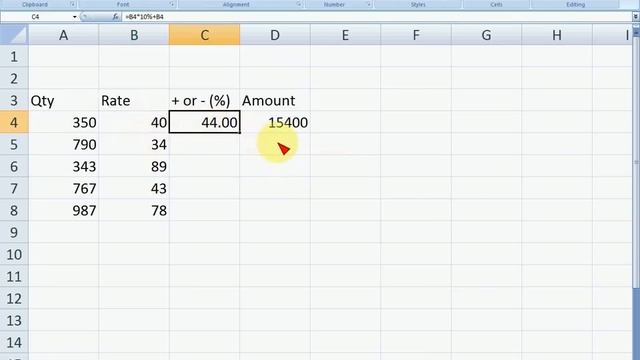
Task: Select the active cell showing 44.00
Action: click(204, 122)
